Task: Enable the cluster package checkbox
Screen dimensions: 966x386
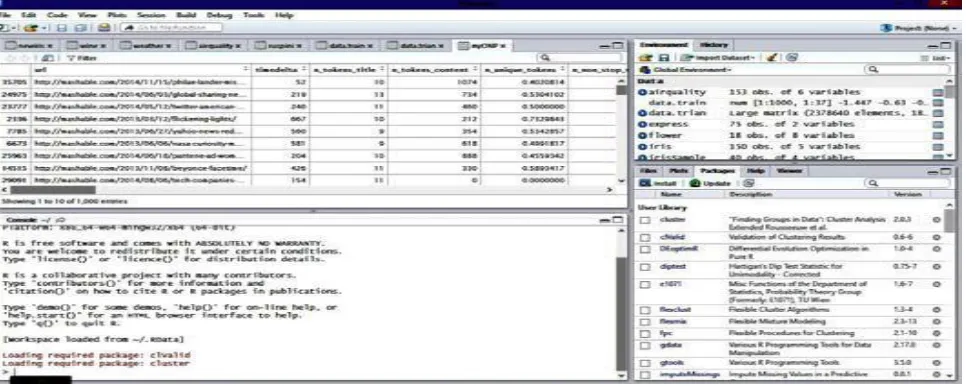Action: (x=645, y=220)
